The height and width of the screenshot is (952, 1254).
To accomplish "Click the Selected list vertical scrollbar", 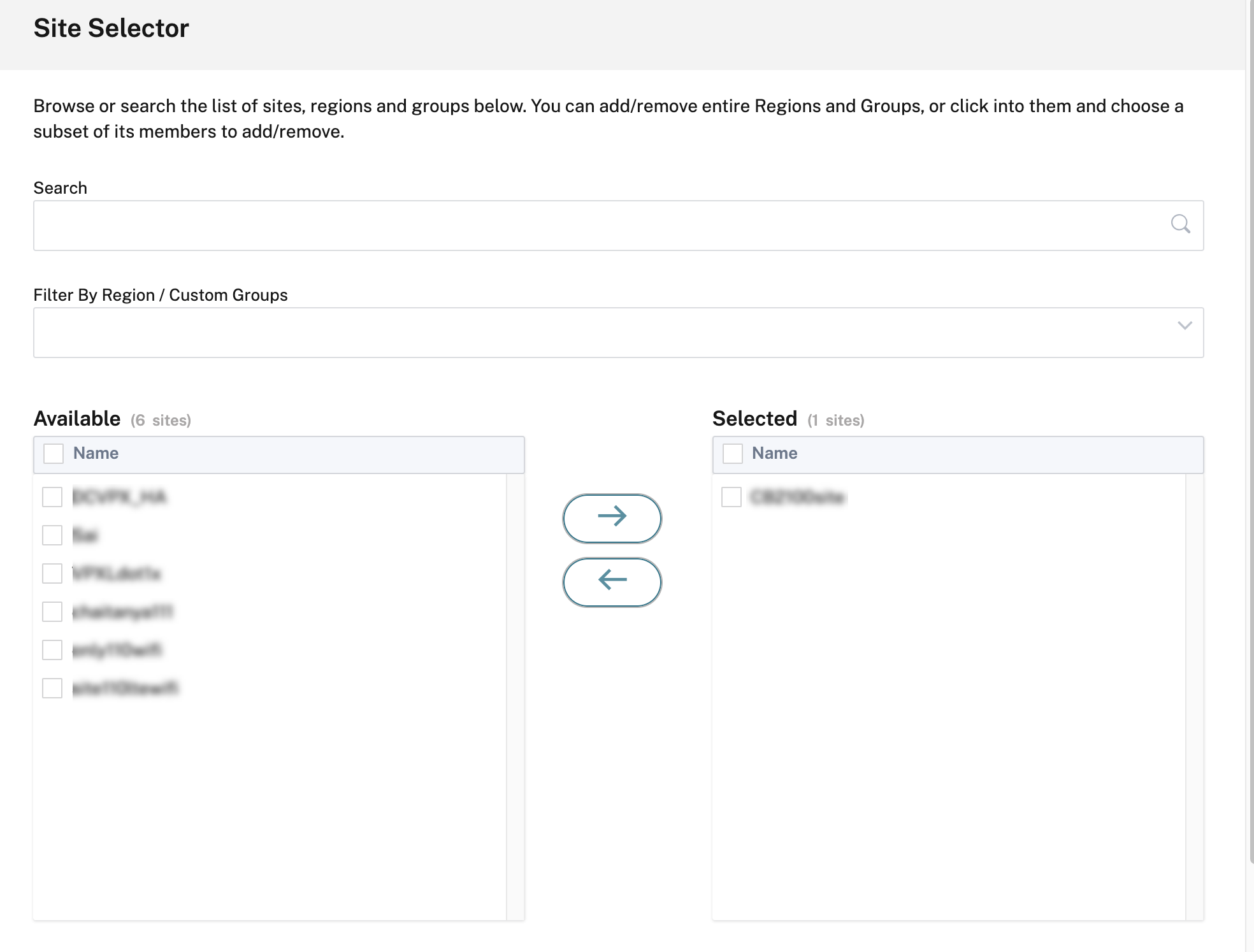I will click(x=1194, y=696).
